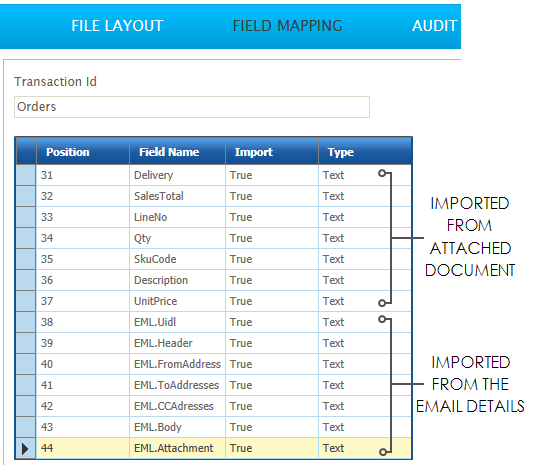Click the current-row arrow indicator for row 44
Image resolution: width=537 pixels, height=465 pixels.
coord(25,448)
